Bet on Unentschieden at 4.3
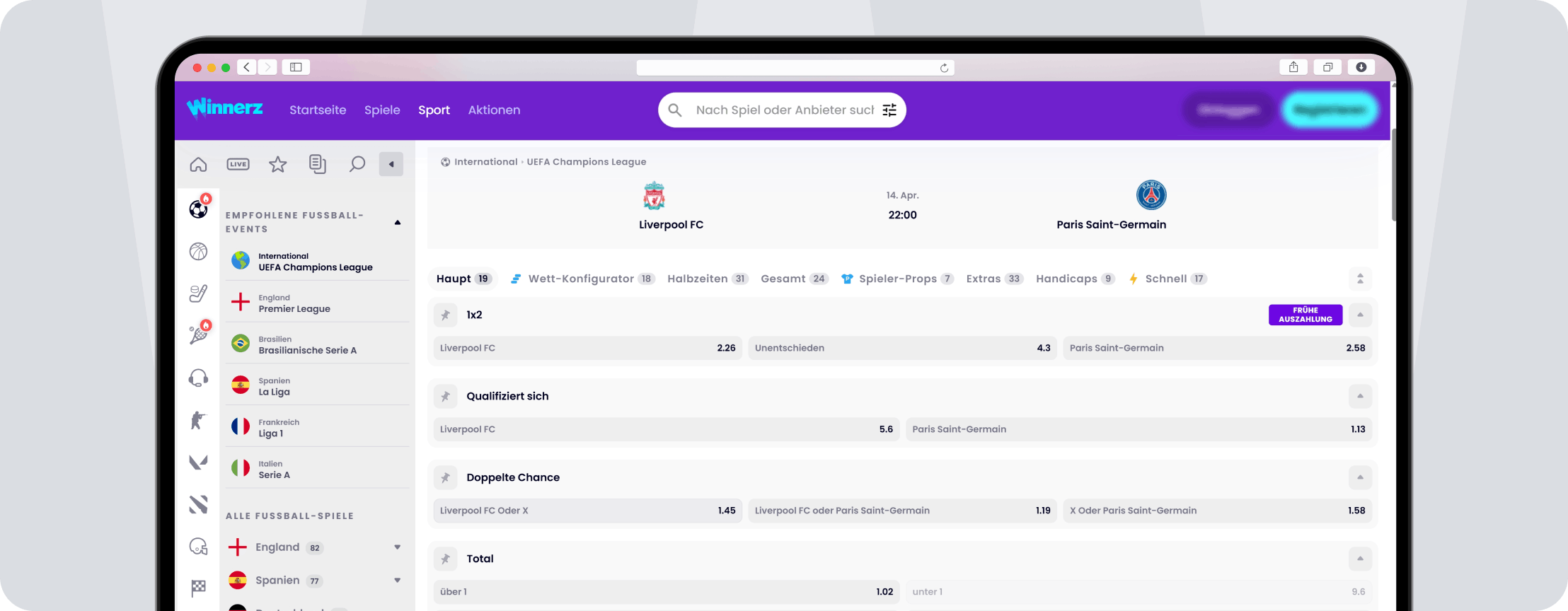The height and width of the screenshot is (611, 1568). 903,348
